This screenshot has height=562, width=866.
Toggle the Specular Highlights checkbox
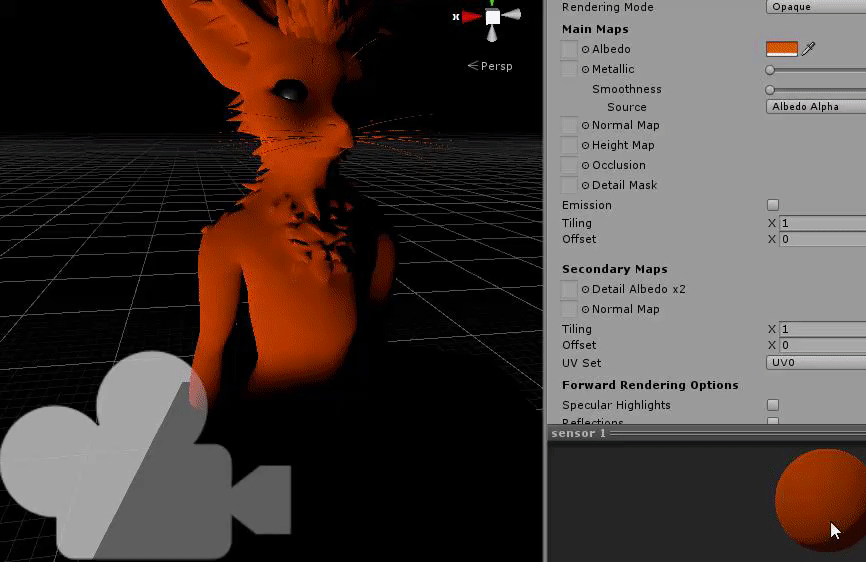773,405
